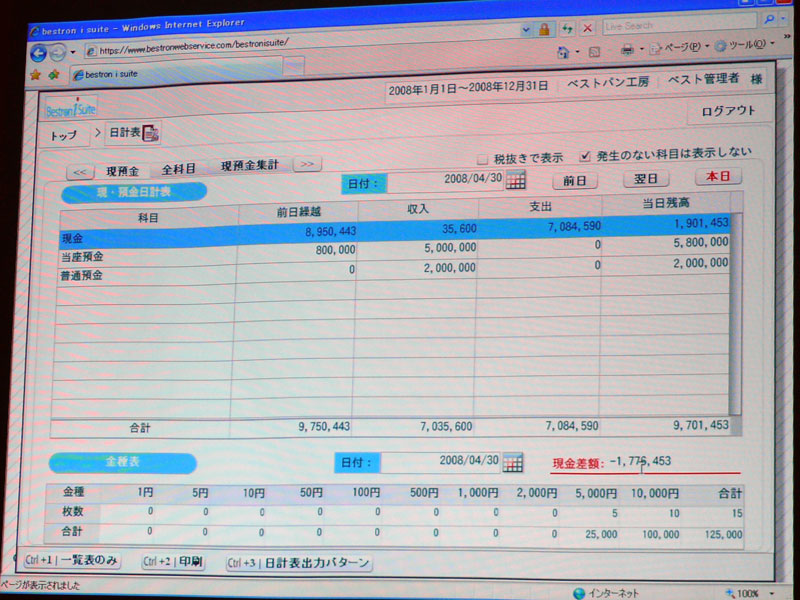The width and height of the screenshot is (800, 600).
Task: Open the print options dropdown arrow
Action: [x=641, y=49]
